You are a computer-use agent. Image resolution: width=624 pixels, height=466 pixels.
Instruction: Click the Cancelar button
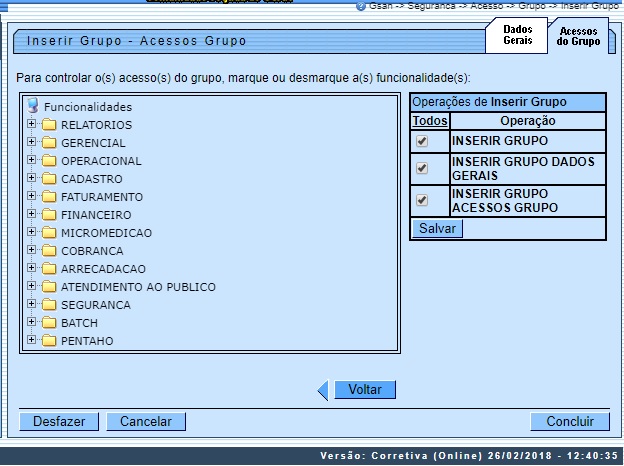[146, 421]
